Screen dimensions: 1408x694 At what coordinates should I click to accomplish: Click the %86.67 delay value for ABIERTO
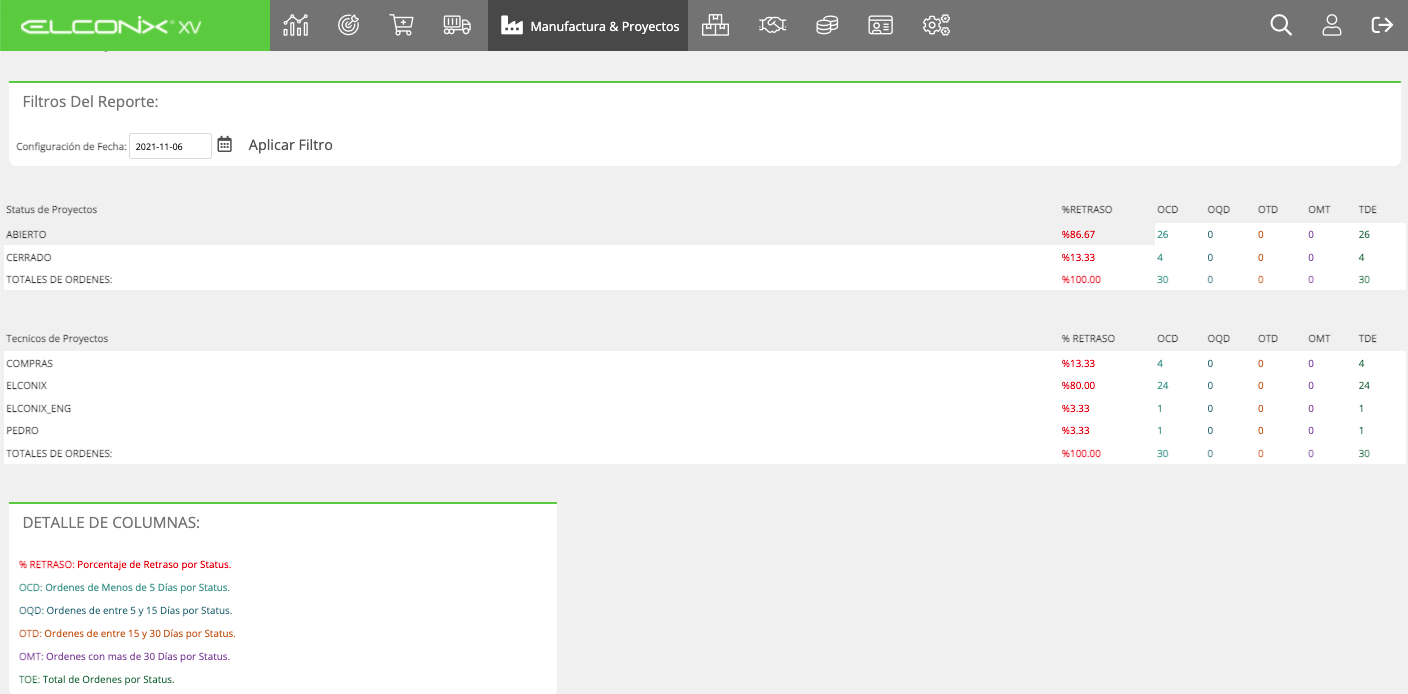[x=1078, y=234]
